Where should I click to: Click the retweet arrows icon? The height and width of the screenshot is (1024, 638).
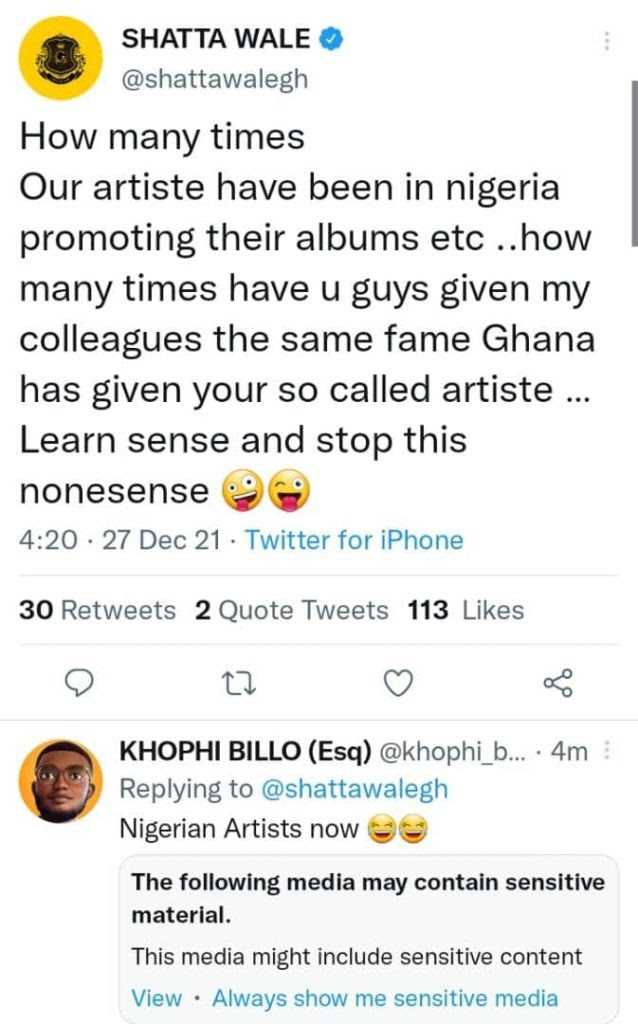tap(236, 683)
